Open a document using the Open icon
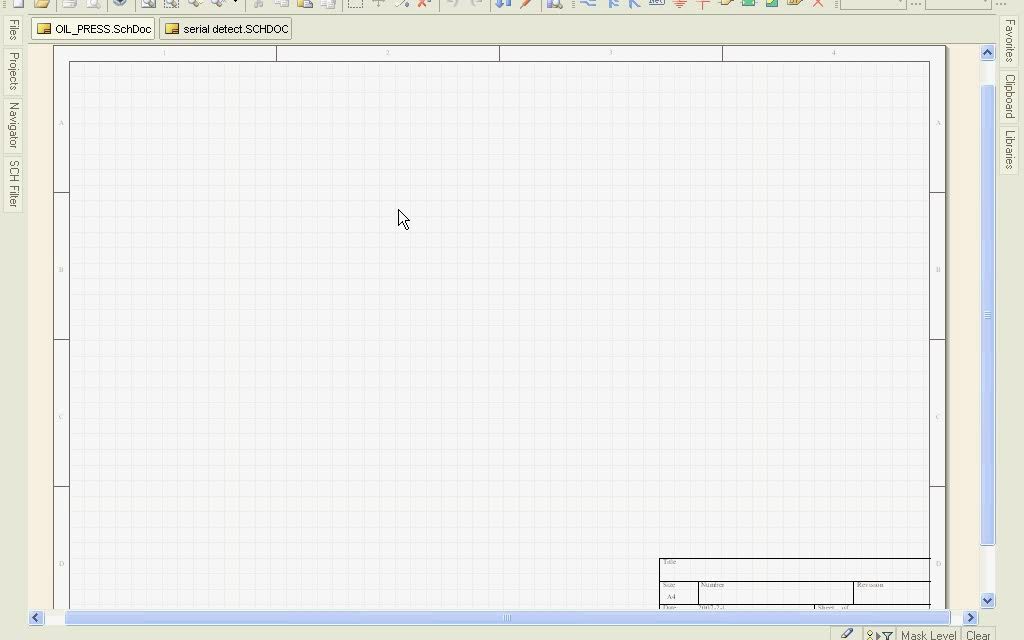This screenshot has width=1024, height=640. (41, 5)
